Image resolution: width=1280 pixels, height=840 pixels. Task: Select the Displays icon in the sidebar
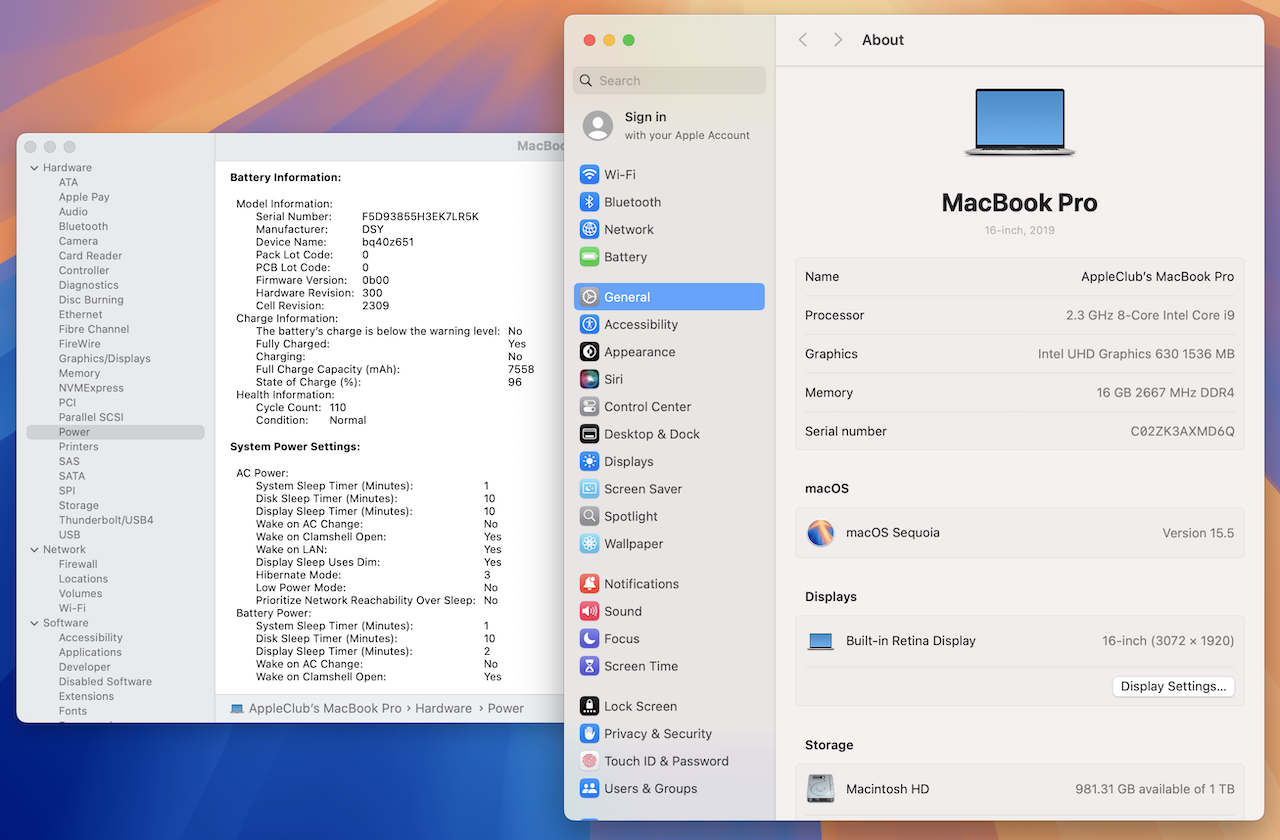(589, 461)
